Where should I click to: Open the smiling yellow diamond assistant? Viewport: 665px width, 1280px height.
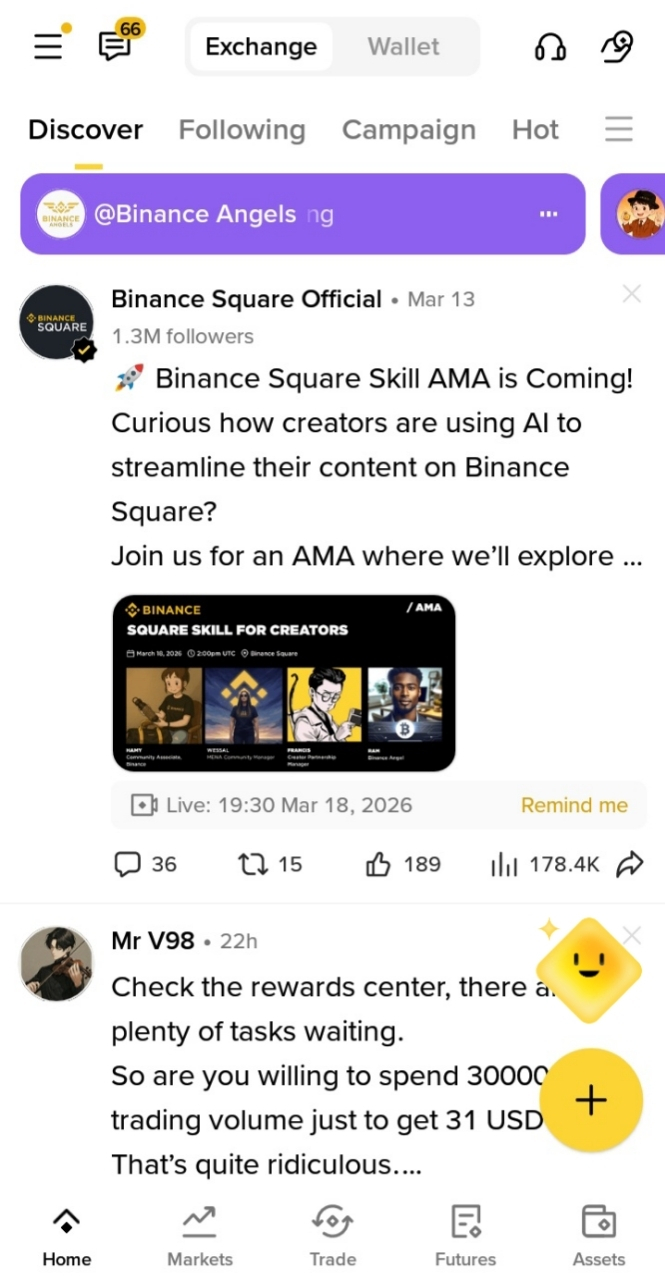588,967
